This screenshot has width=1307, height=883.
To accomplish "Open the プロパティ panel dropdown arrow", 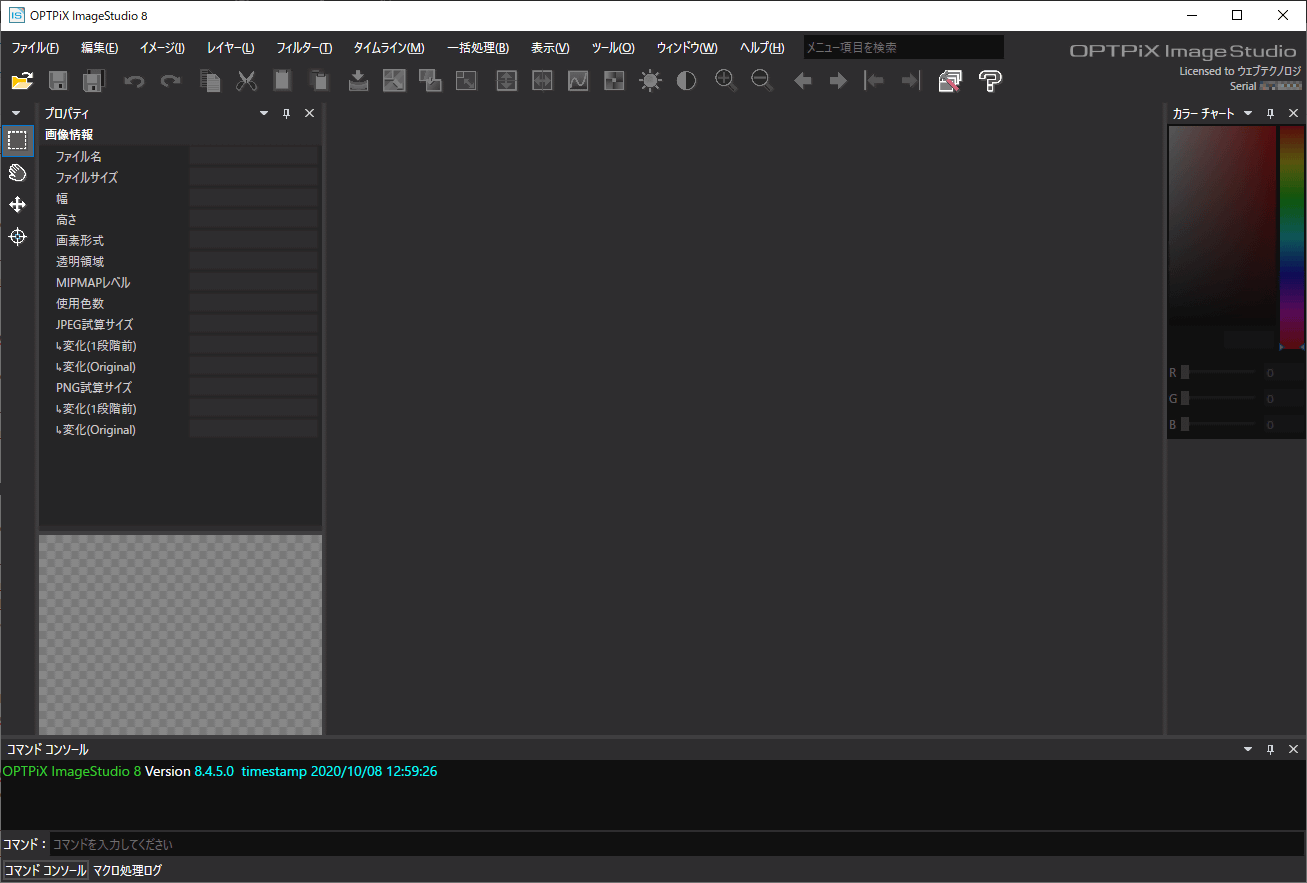I will 264,114.
